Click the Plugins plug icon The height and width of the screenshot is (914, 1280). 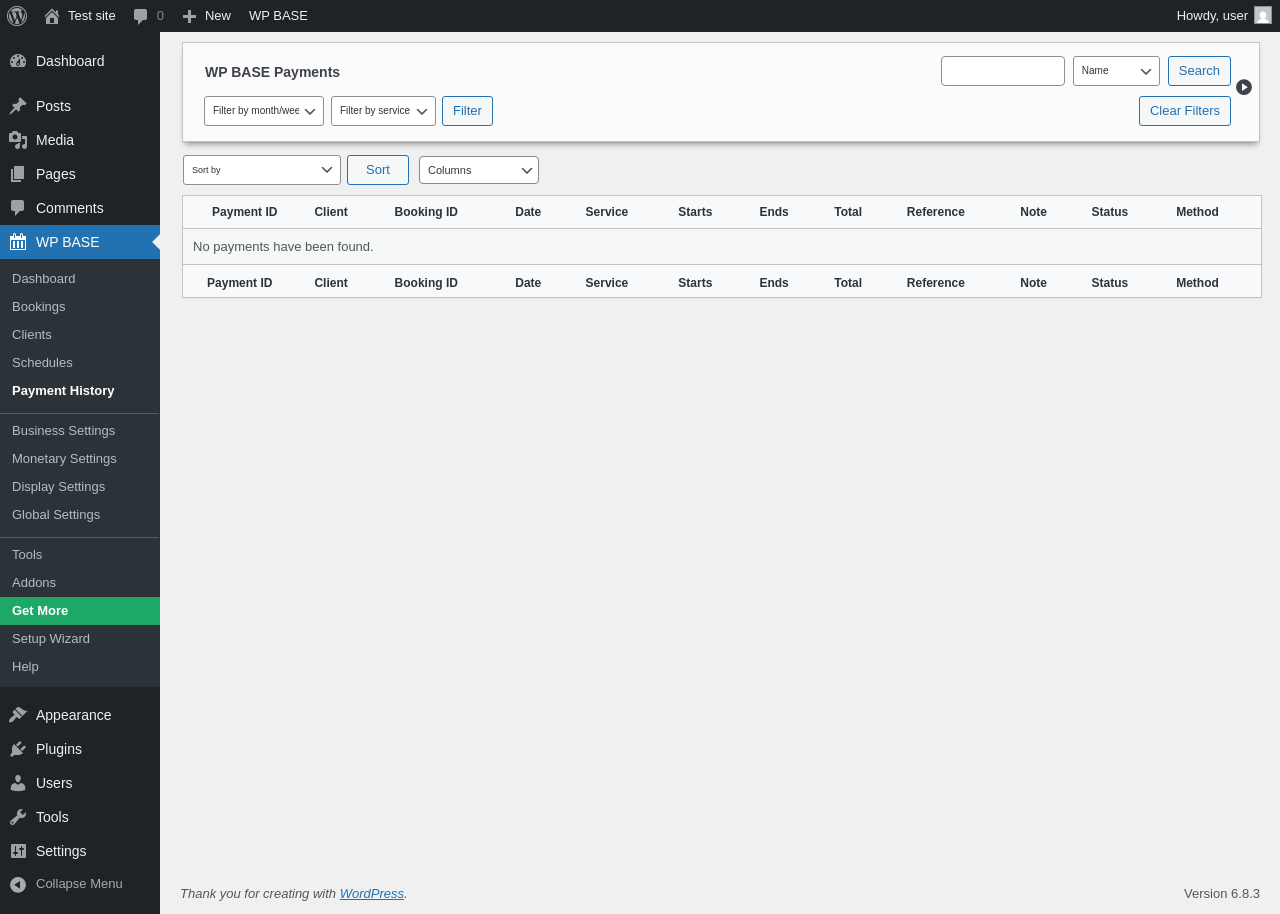[18, 749]
